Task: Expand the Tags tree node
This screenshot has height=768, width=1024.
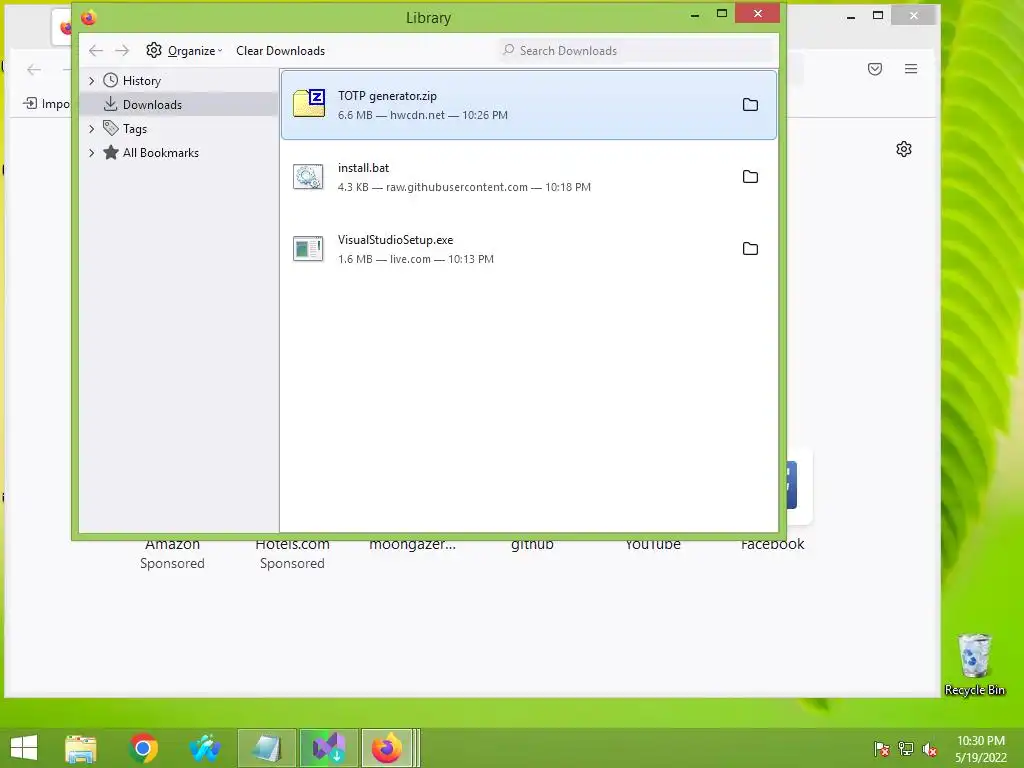Action: (x=91, y=129)
